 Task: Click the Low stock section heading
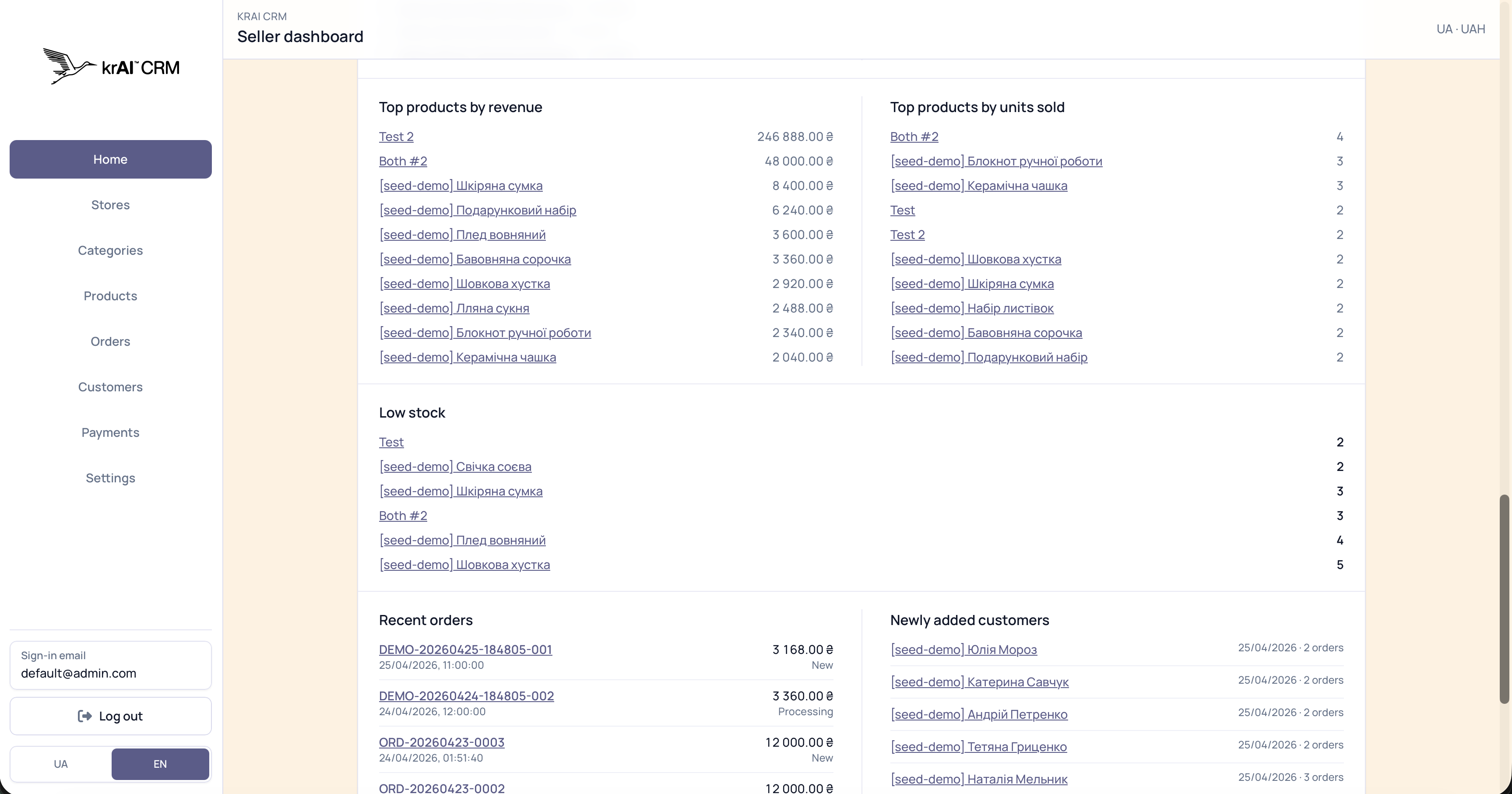[x=412, y=413]
